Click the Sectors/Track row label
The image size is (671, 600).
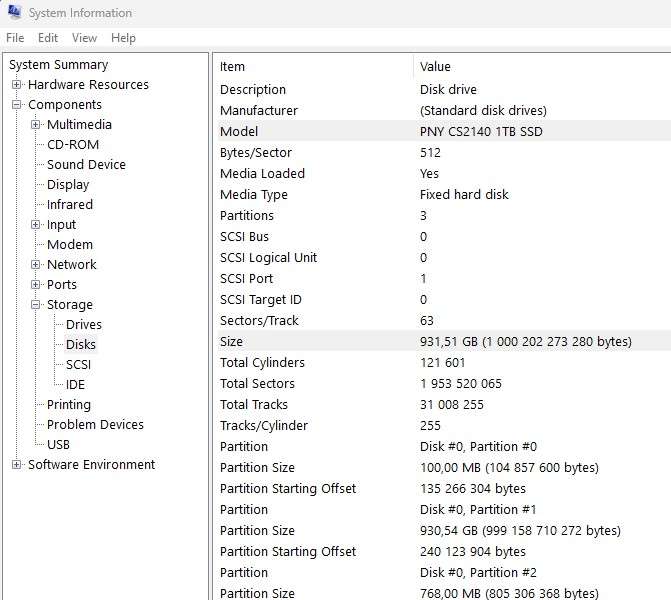click(259, 320)
